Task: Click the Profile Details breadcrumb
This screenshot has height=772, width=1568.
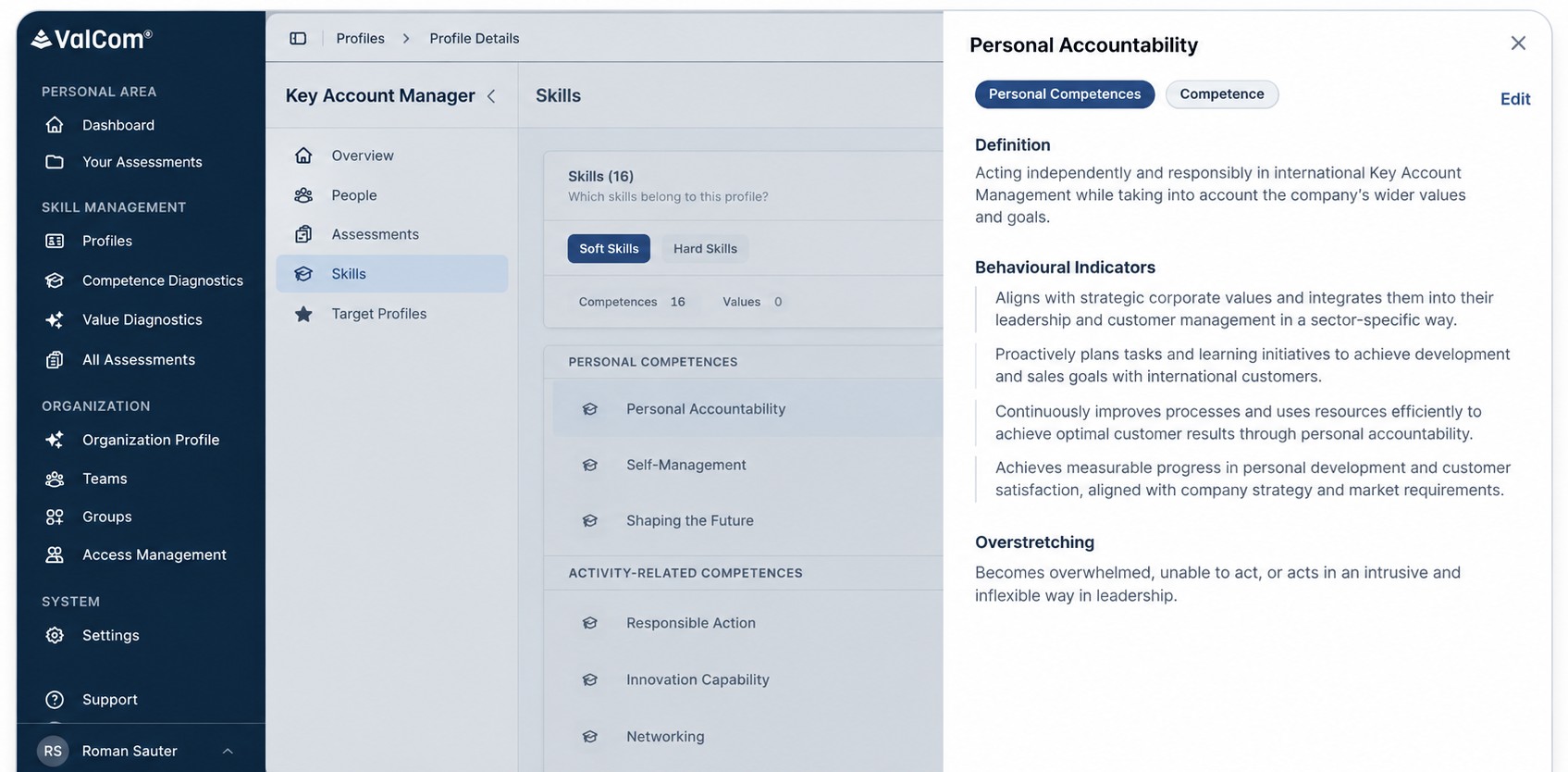Action: (475, 38)
